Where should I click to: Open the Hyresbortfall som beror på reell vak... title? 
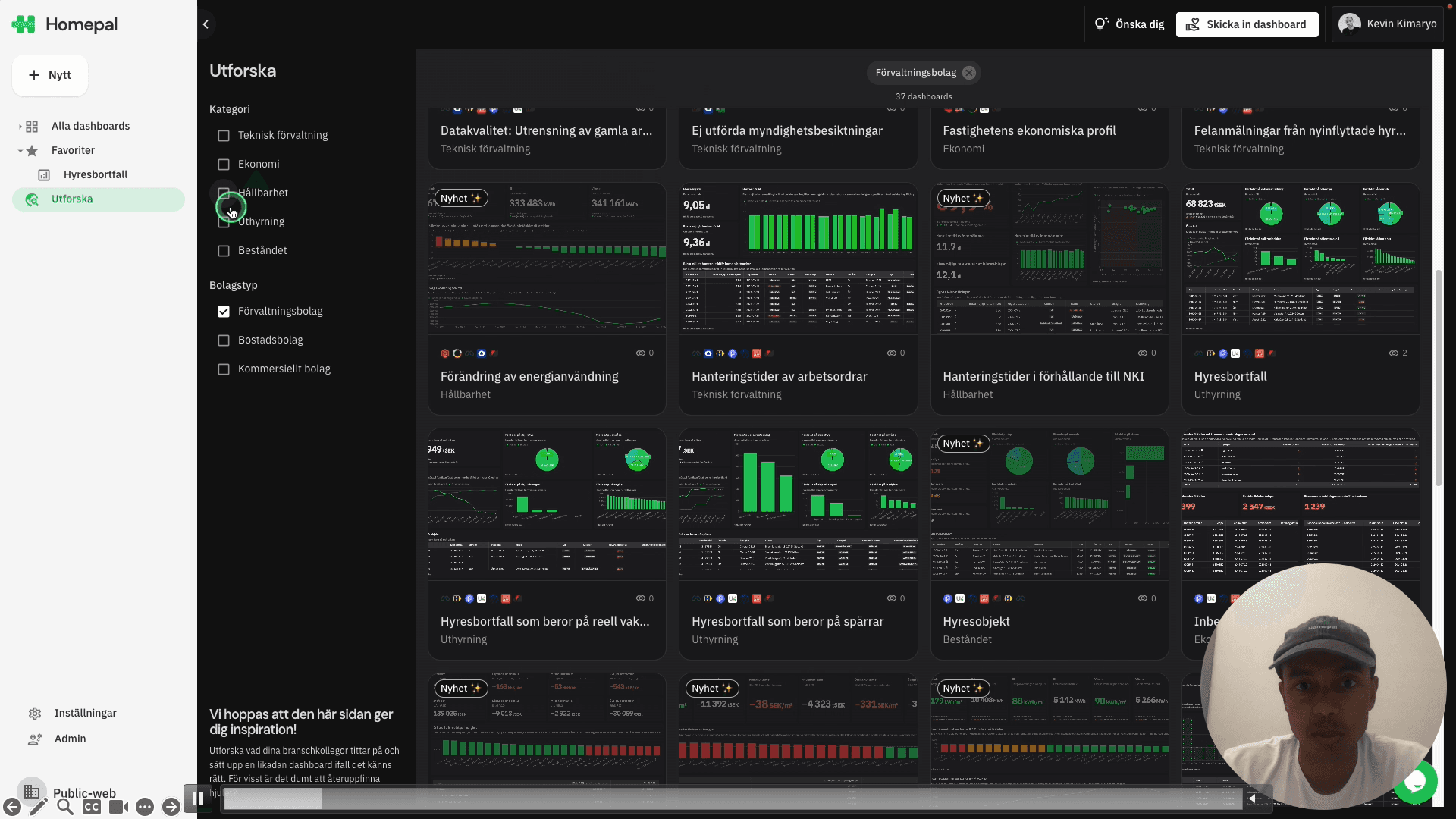point(544,622)
